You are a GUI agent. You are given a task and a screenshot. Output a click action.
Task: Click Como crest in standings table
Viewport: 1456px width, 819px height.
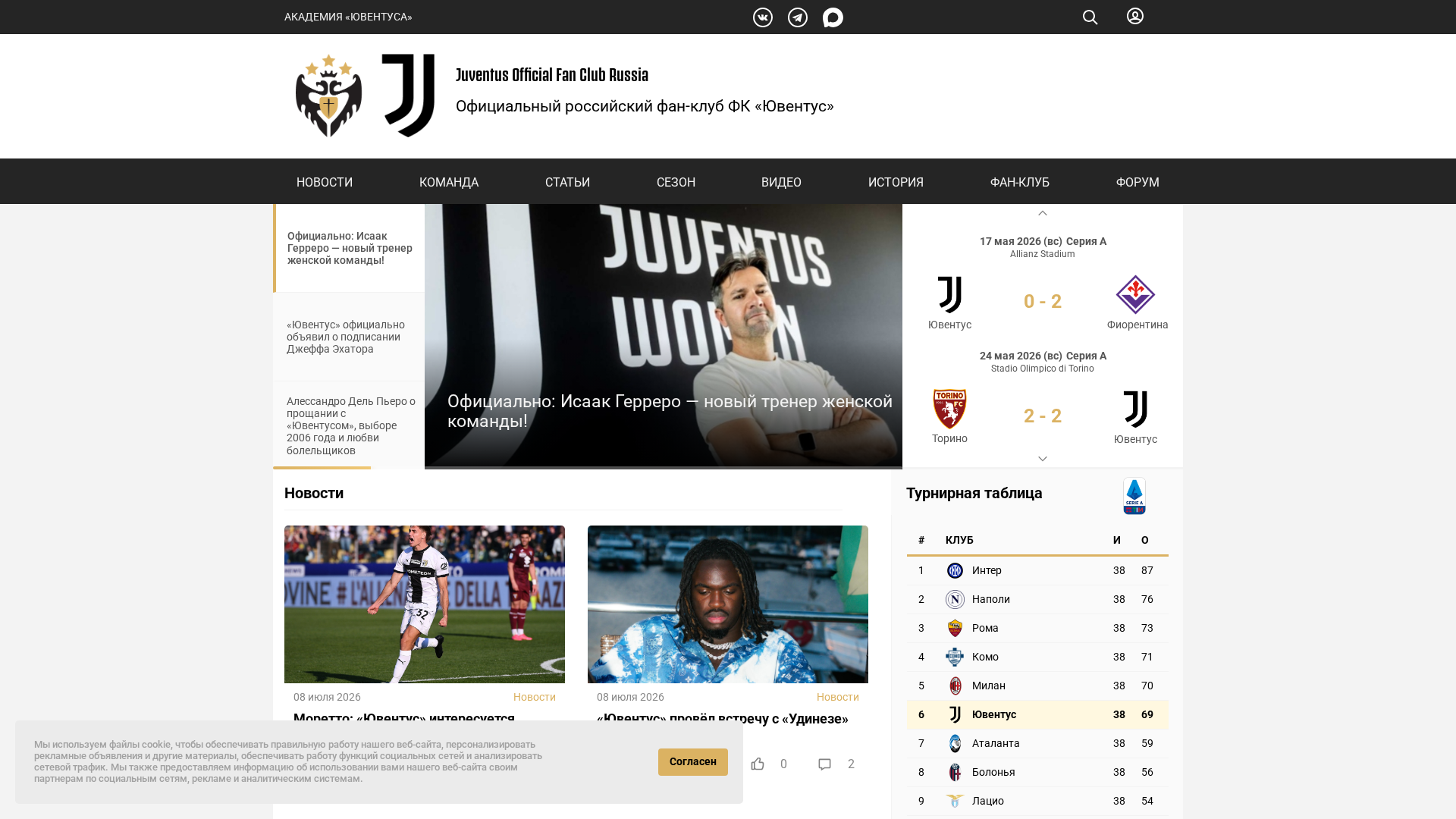click(955, 657)
